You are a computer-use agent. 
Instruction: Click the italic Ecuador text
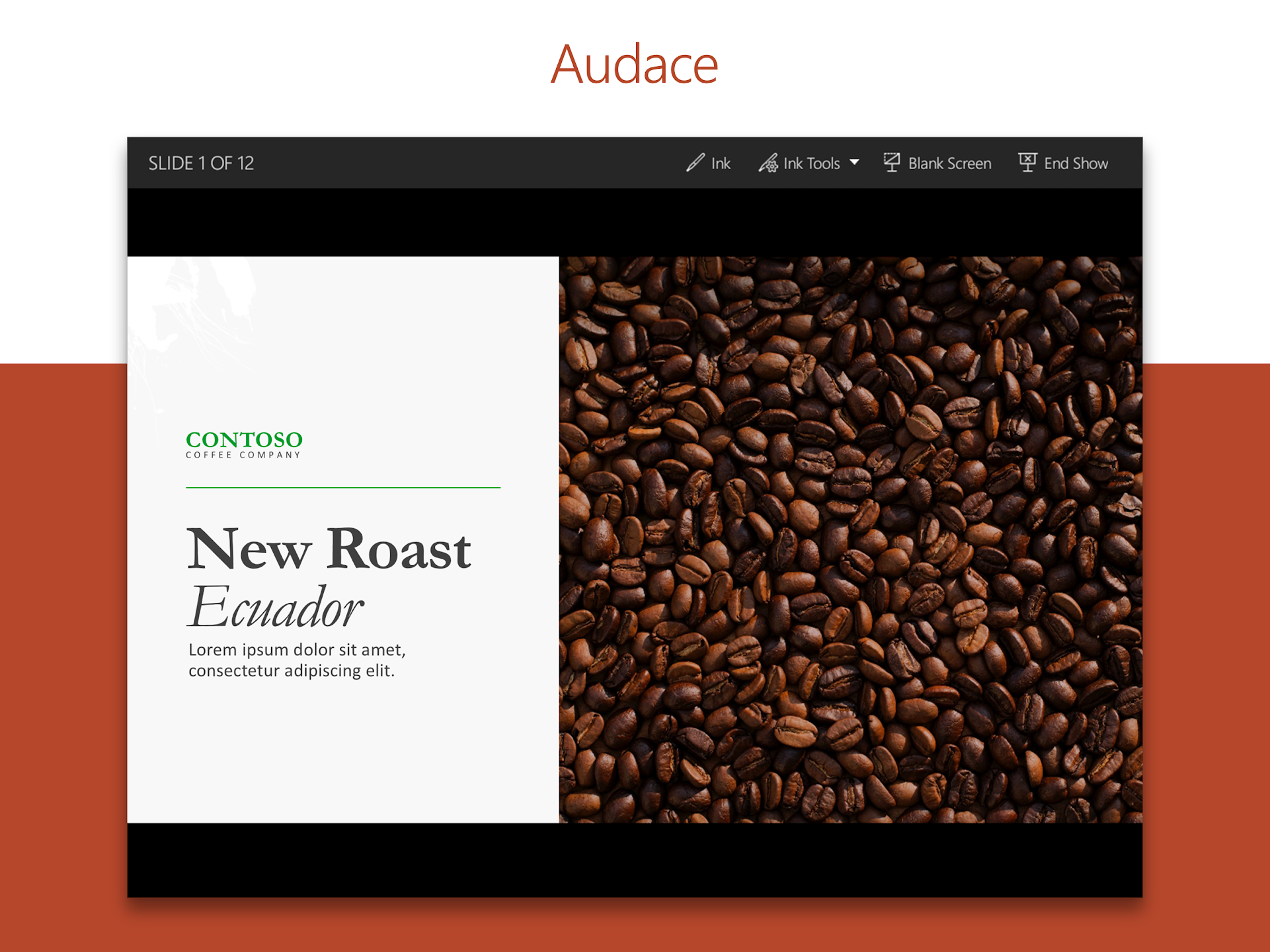(x=276, y=607)
